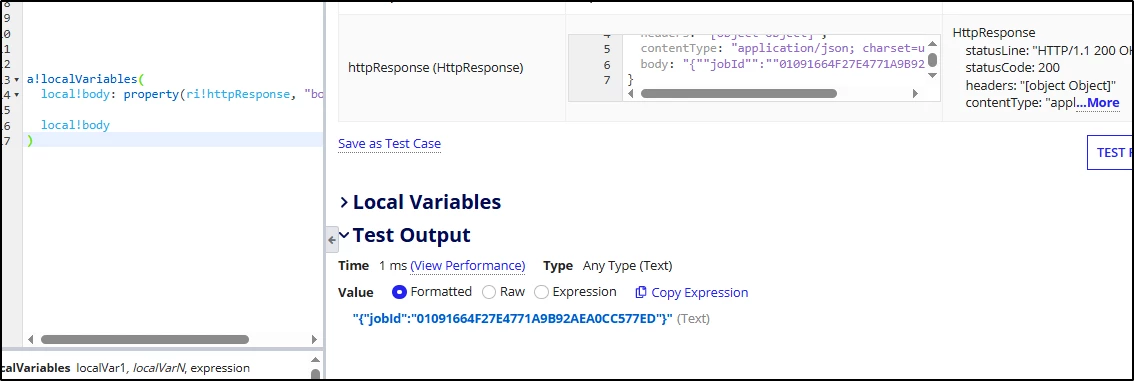Viewport: 1134px width, 381px height.
Task: Click the TEST button
Action: 1110,152
